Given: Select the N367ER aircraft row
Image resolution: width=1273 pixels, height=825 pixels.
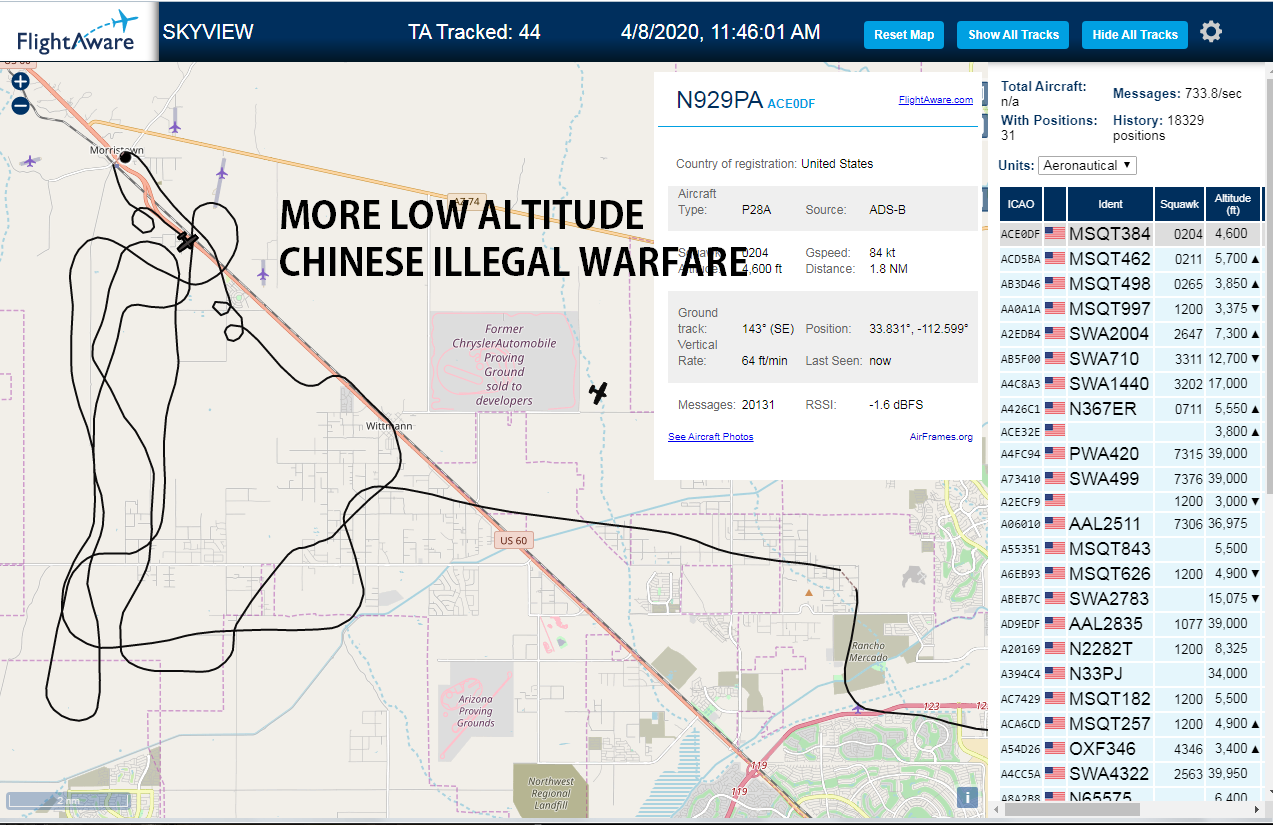Looking at the screenshot, I should coord(1130,409).
